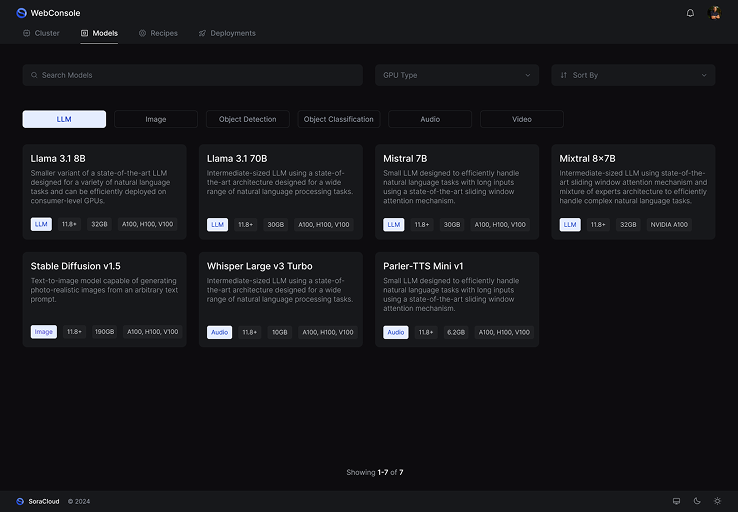Open the Whisper Large v3 Turbo card

click(281, 300)
